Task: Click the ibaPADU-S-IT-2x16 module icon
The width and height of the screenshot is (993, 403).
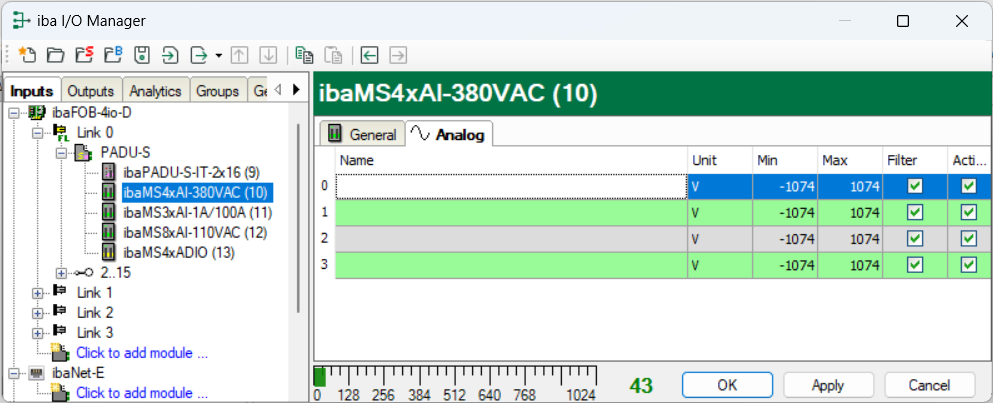Action: [x=109, y=172]
